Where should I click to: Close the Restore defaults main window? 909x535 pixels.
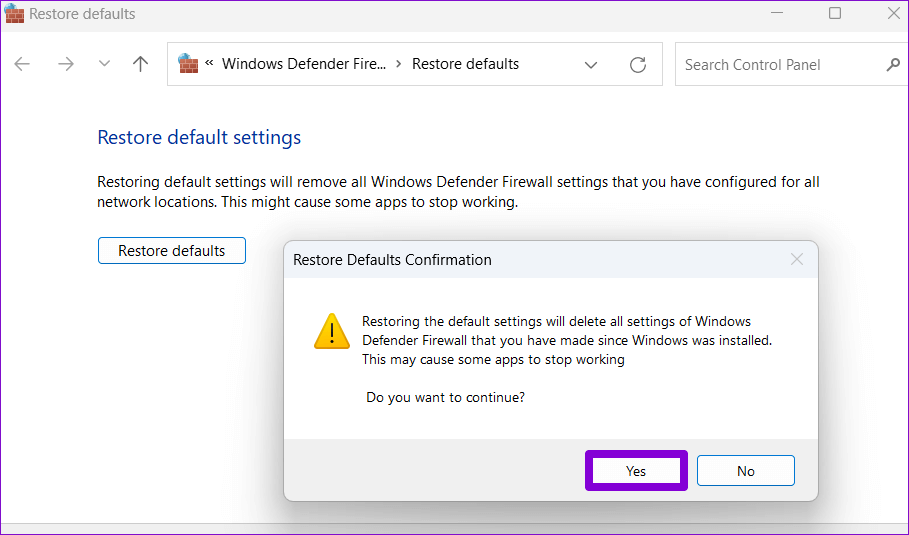coord(893,13)
